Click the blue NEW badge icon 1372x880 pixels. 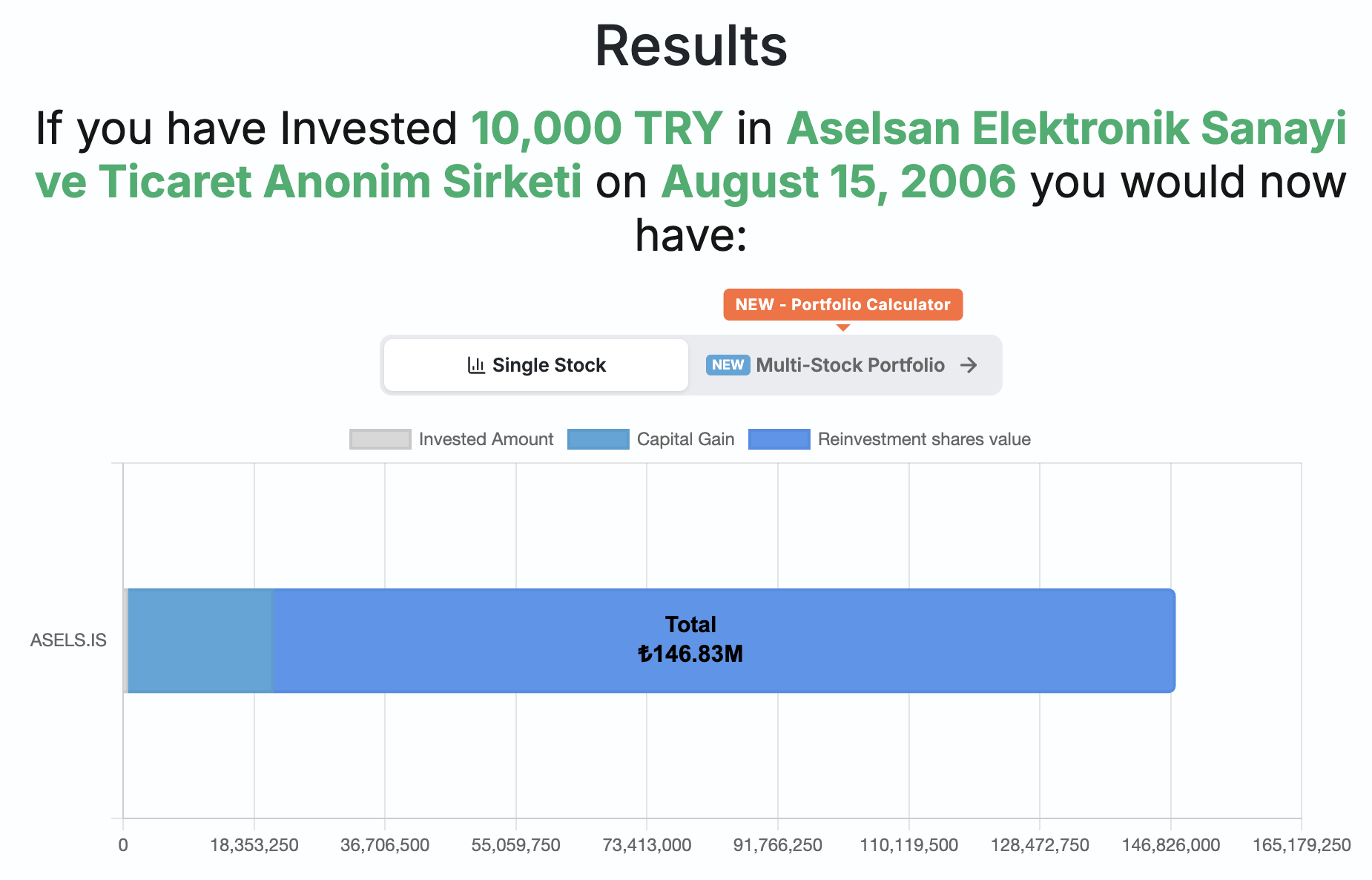tap(728, 365)
